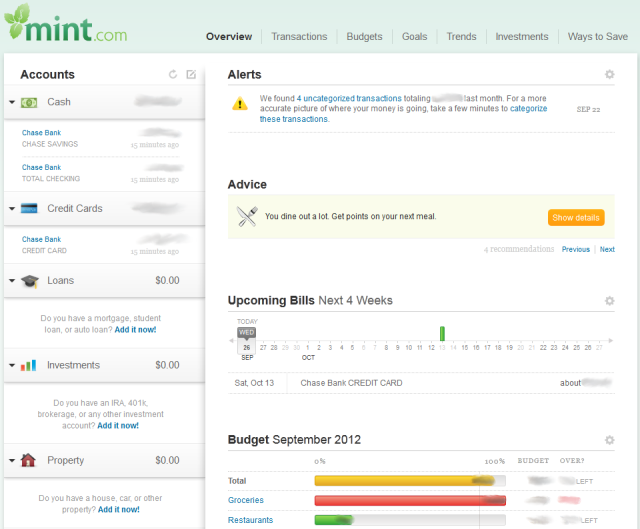Open the Trends tab
This screenshot has height=529, width=640.
tap(461, 37)
